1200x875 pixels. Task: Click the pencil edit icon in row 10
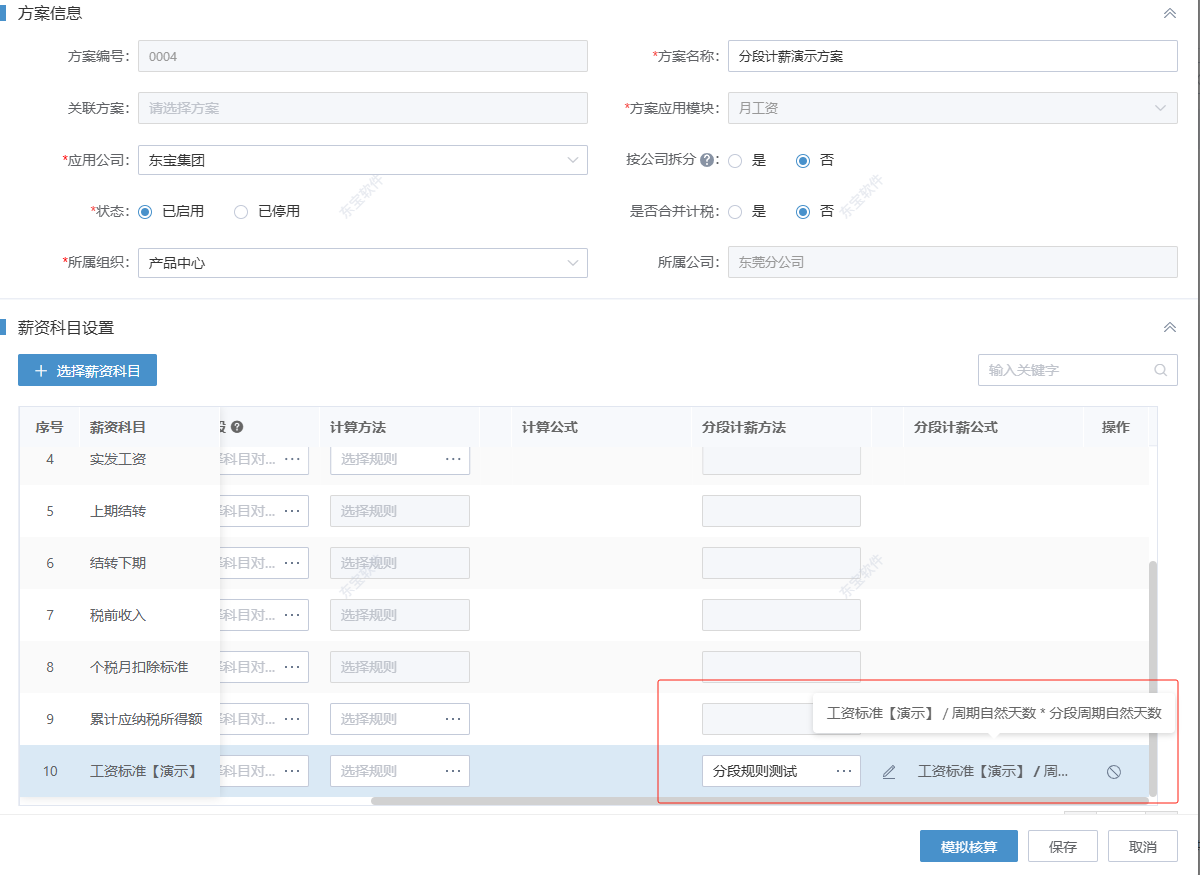click(x=888, y=772)
